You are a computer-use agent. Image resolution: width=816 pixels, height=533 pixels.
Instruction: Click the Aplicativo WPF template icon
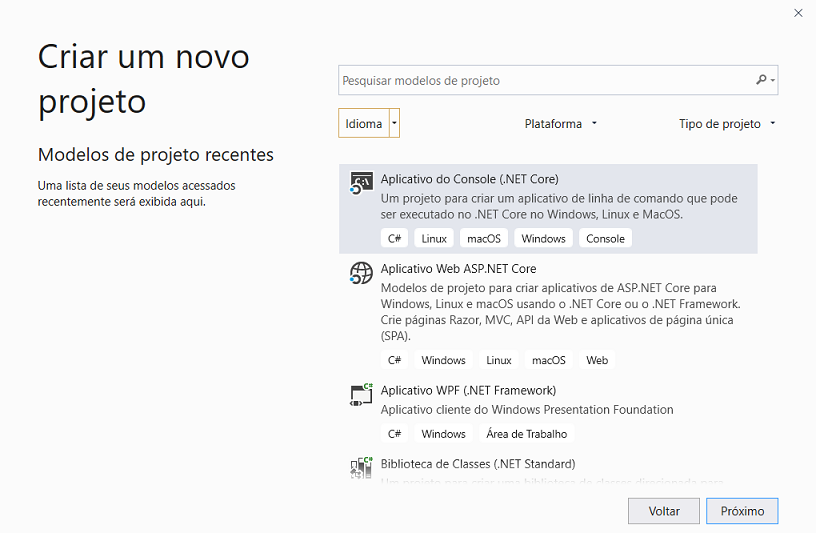(361, 395)
